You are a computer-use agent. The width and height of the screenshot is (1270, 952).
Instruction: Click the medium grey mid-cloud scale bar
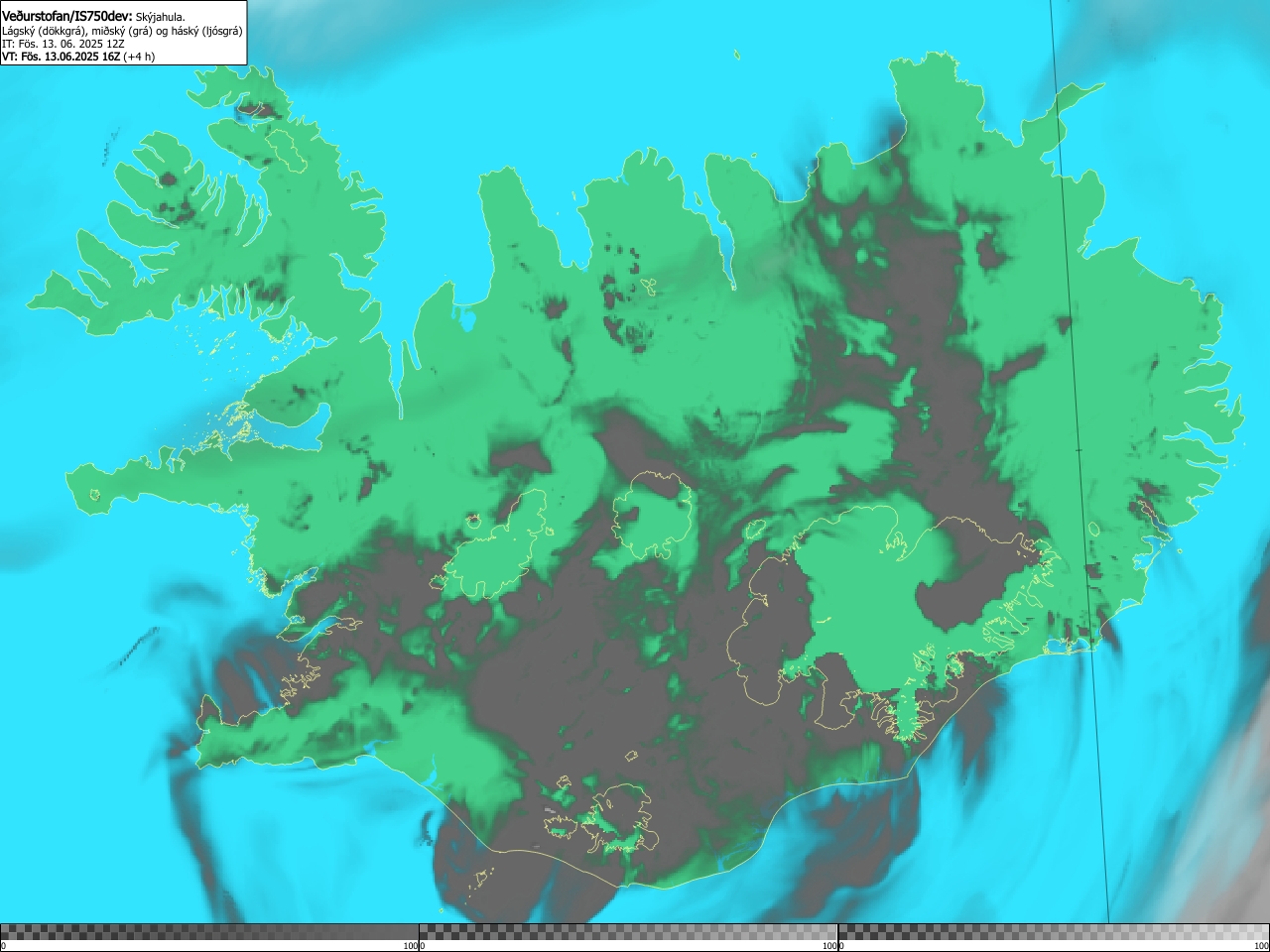click(628, 932)
